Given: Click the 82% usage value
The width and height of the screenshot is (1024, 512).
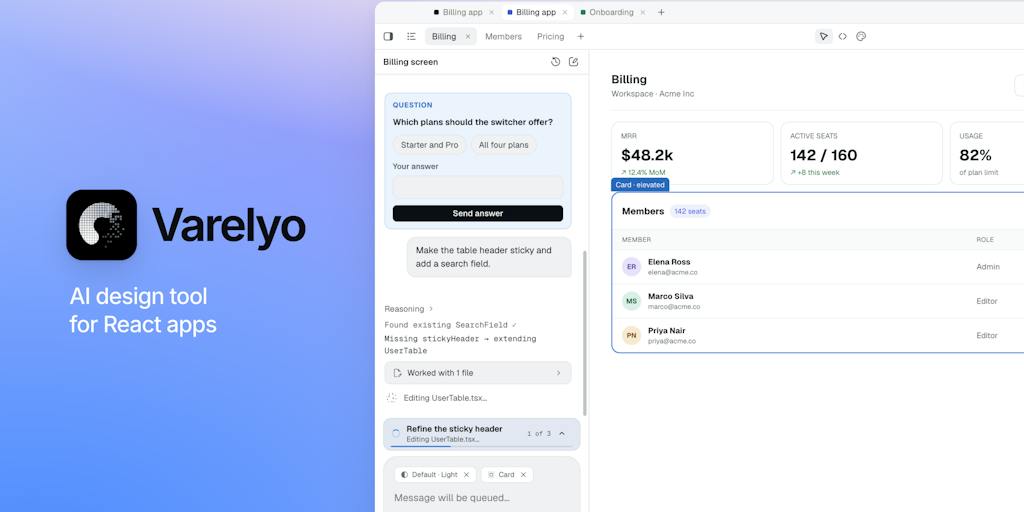Looking at the screenshot, I should [x=976, y=155].
